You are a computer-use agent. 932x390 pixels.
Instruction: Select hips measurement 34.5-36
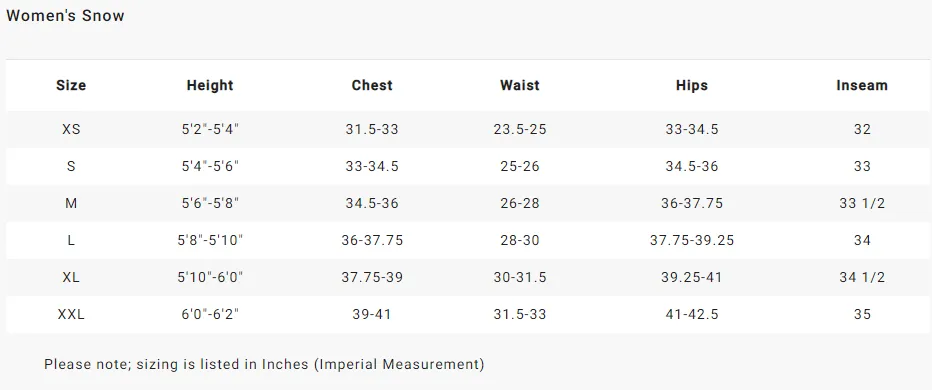692,166
